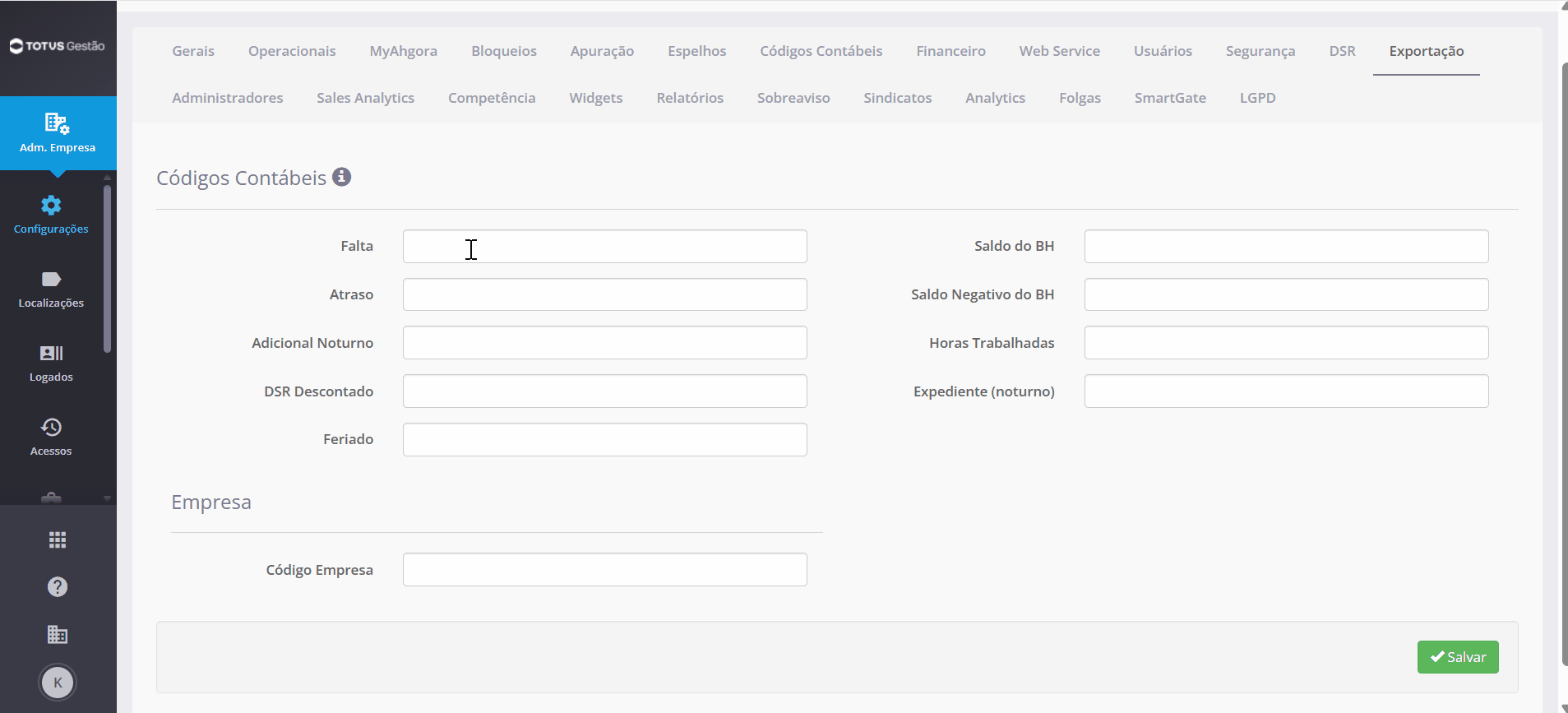Open the Configurações gear icon
The width and height of the screenshot is (1568, 713).
click(x=51, y=205)
